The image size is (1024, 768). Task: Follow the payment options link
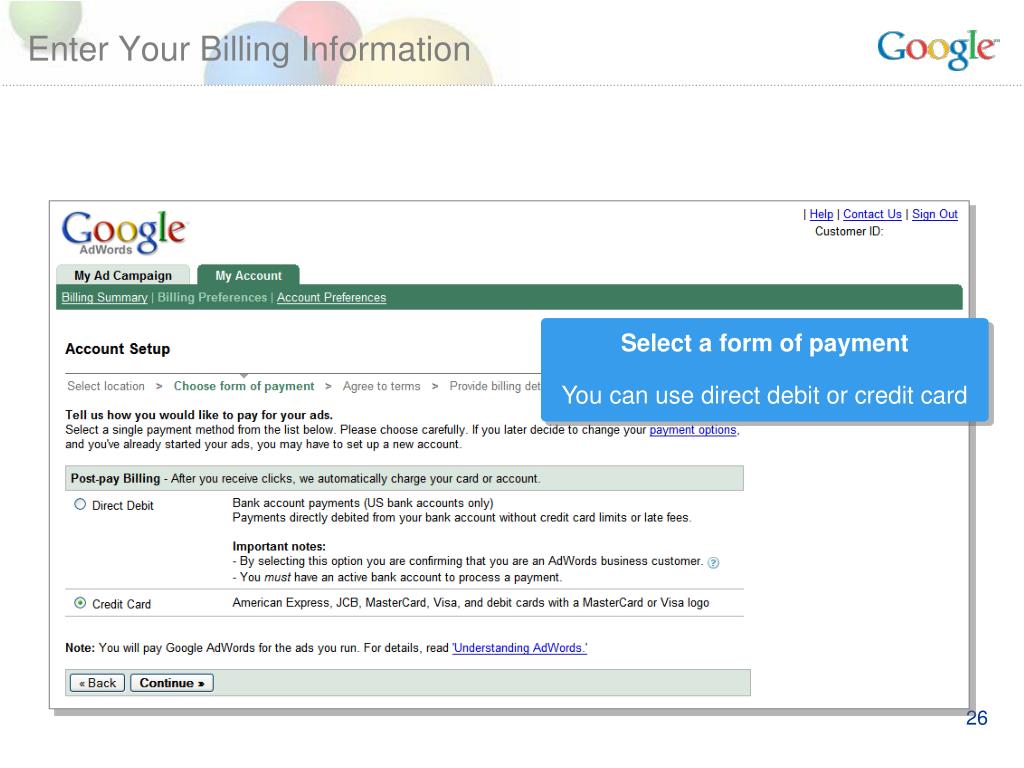(693, 430)
